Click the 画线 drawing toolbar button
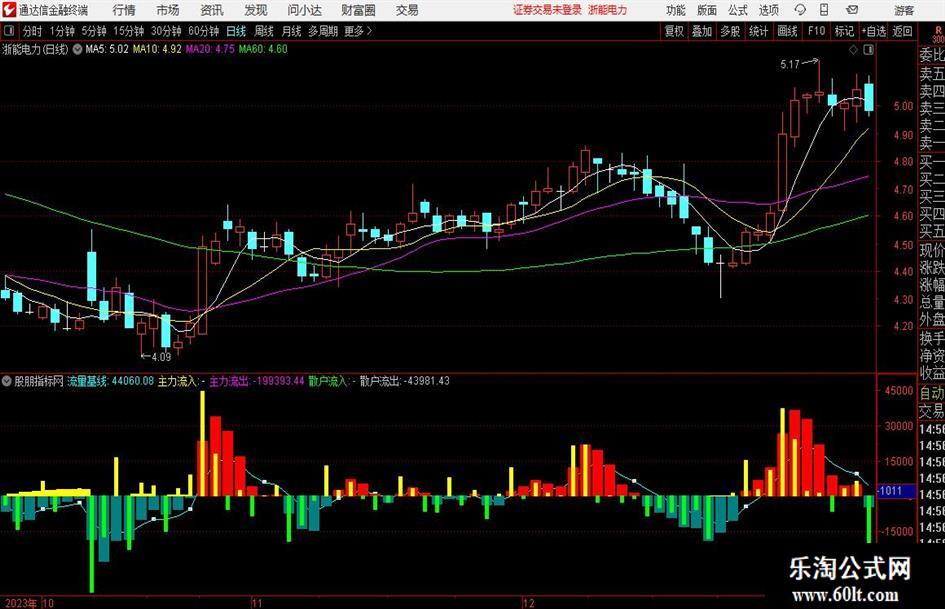Screen dimensions: 945x609 [788, 31]
